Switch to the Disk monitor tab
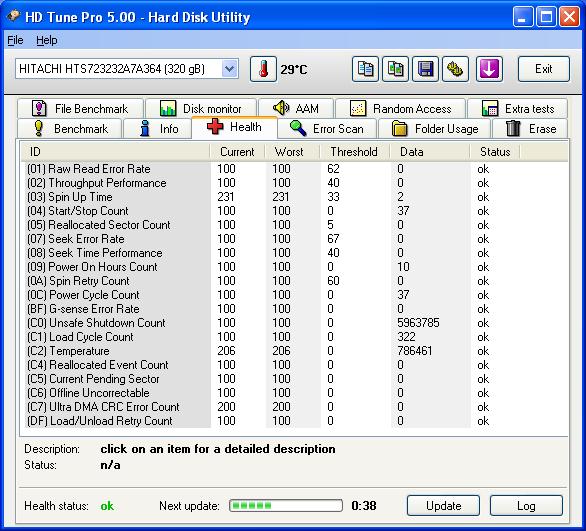Viewport: 586px width, 531px height. 201,109
